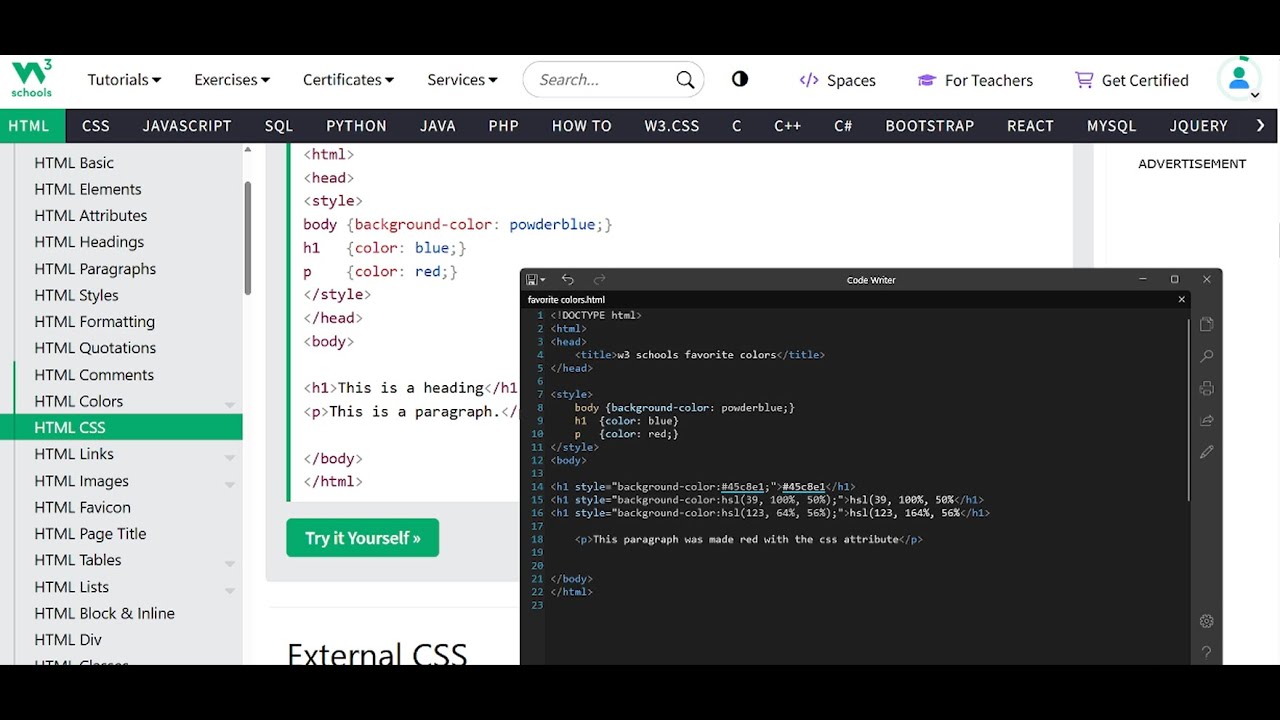The image size is (1280, 720).
Task: Select PYTHON in the topic navbar
Action: click(x=356, y=126)
